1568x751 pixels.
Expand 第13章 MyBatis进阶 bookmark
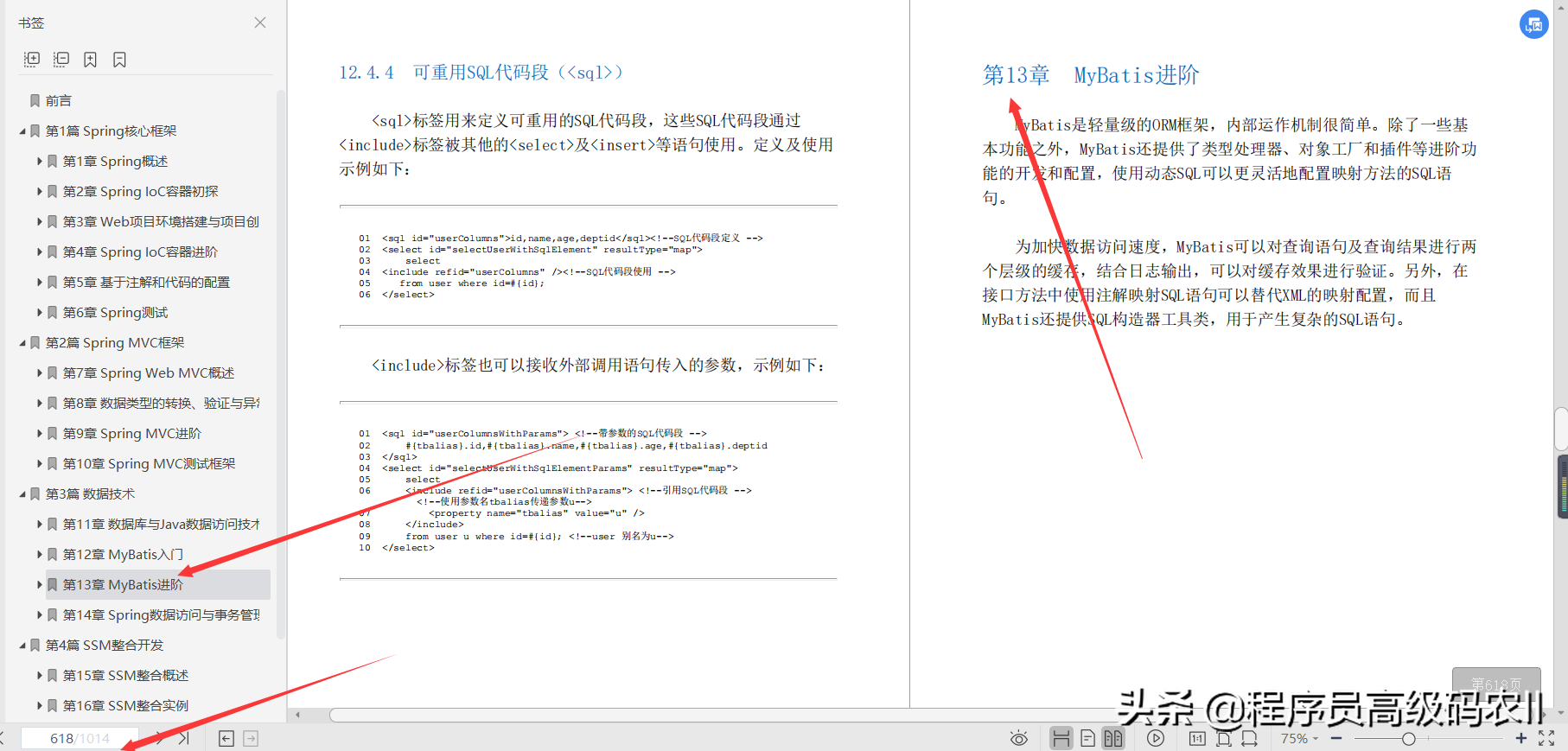pos(40,585)
